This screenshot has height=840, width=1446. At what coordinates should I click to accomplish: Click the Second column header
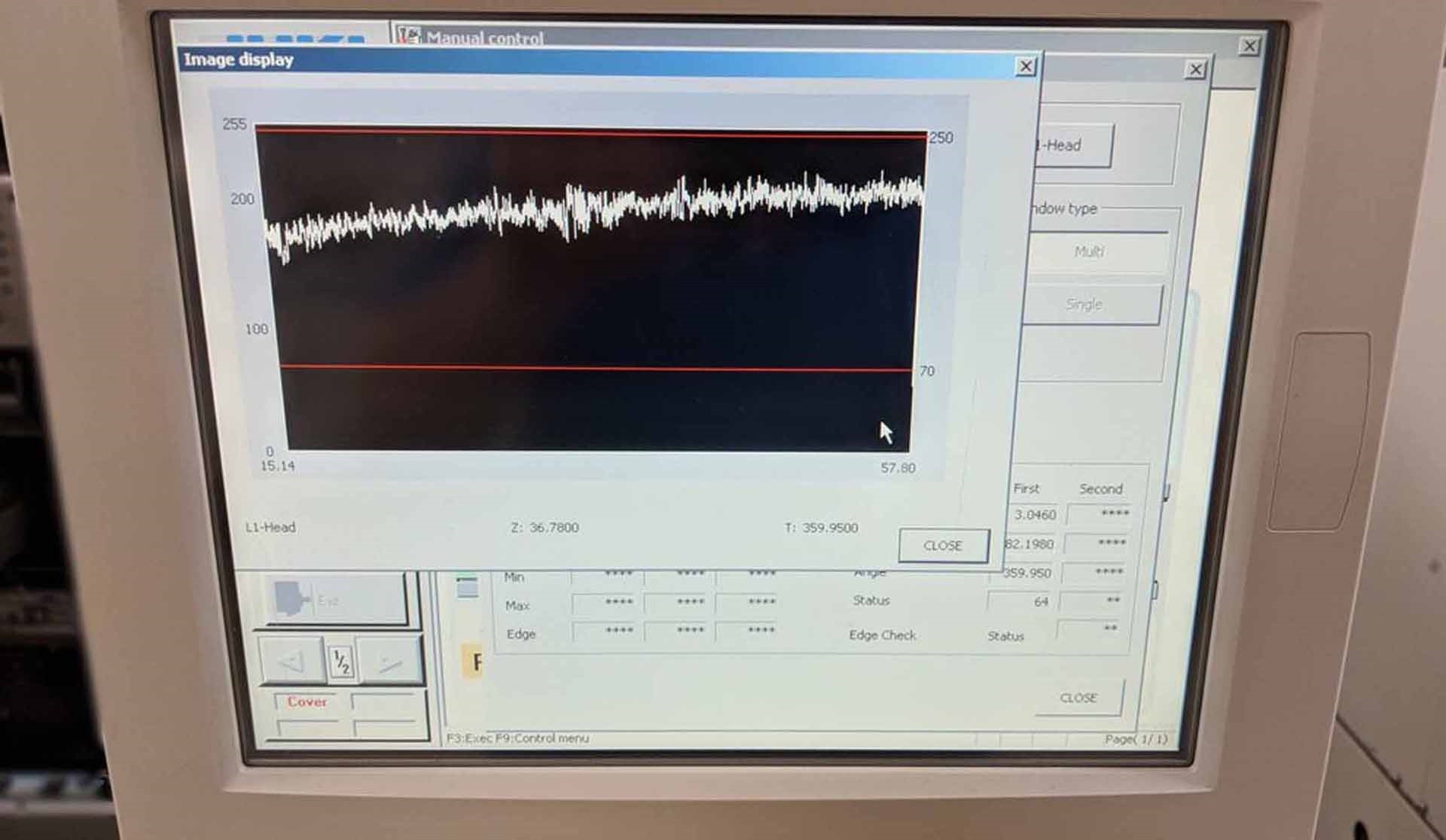tap(1100, 488)
